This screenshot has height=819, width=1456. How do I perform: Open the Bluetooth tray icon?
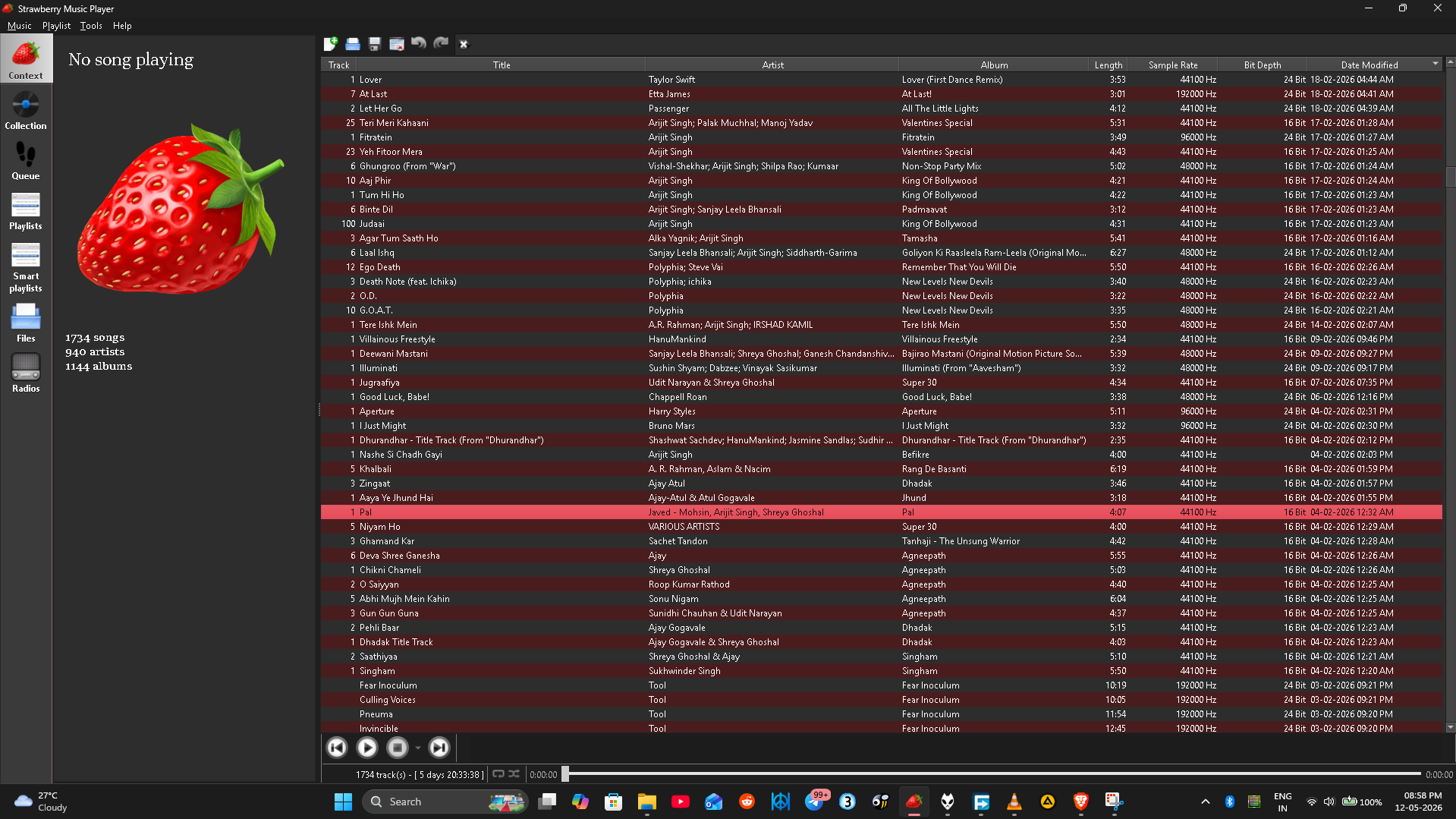[1230, 802]
